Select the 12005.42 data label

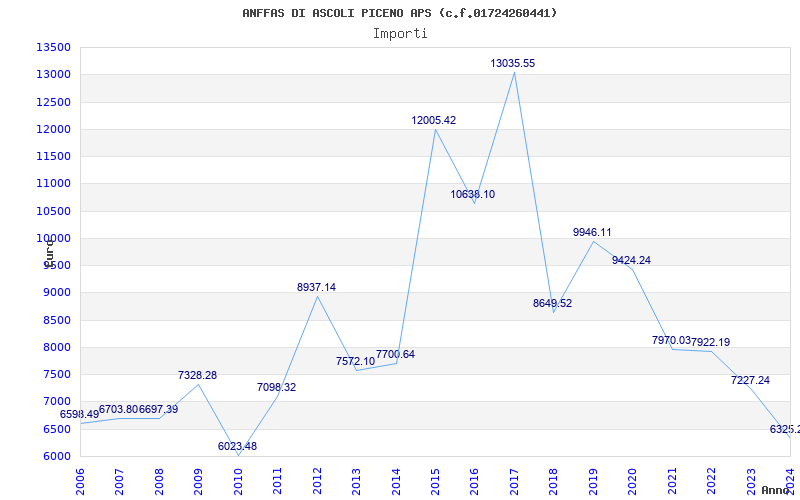pyautogui.click(x=434, y=121)
